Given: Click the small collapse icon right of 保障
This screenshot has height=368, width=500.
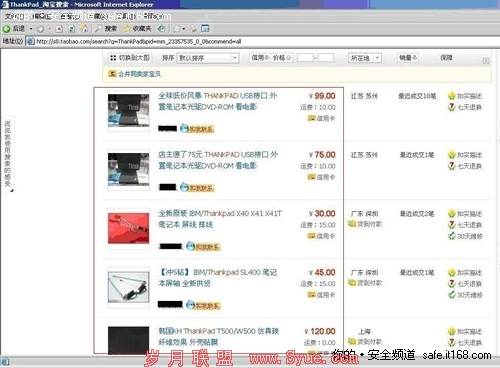Looking at the screenshot, I should pos(486,61).
